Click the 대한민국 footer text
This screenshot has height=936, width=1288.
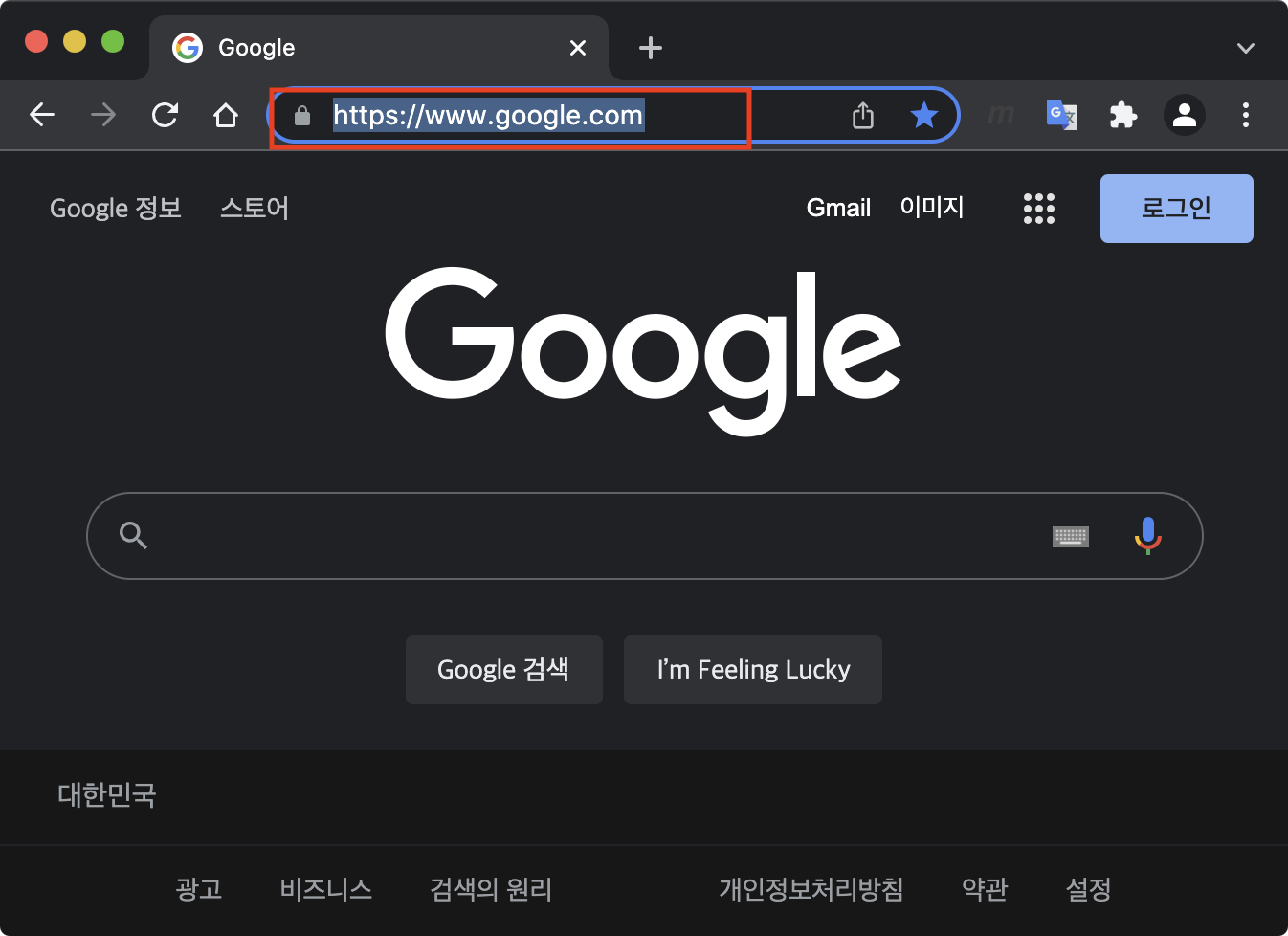click(107, 794)
